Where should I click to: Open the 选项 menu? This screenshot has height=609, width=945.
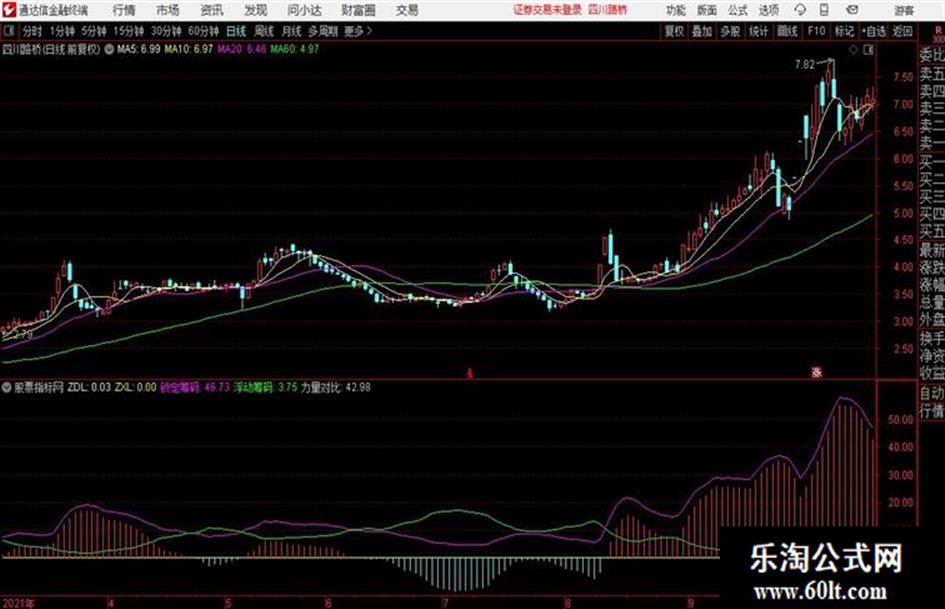pyautogui.click(x=768, y=10)
